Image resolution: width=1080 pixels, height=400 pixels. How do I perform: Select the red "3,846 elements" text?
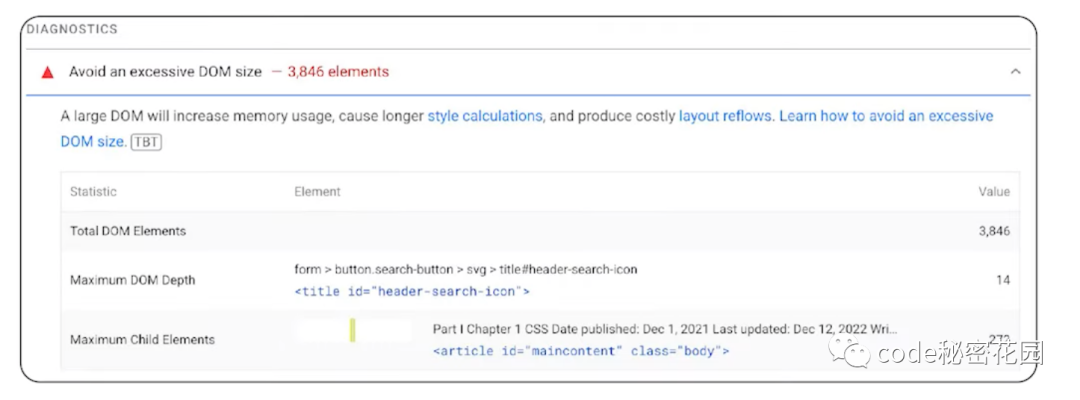[x=338, y=72]
